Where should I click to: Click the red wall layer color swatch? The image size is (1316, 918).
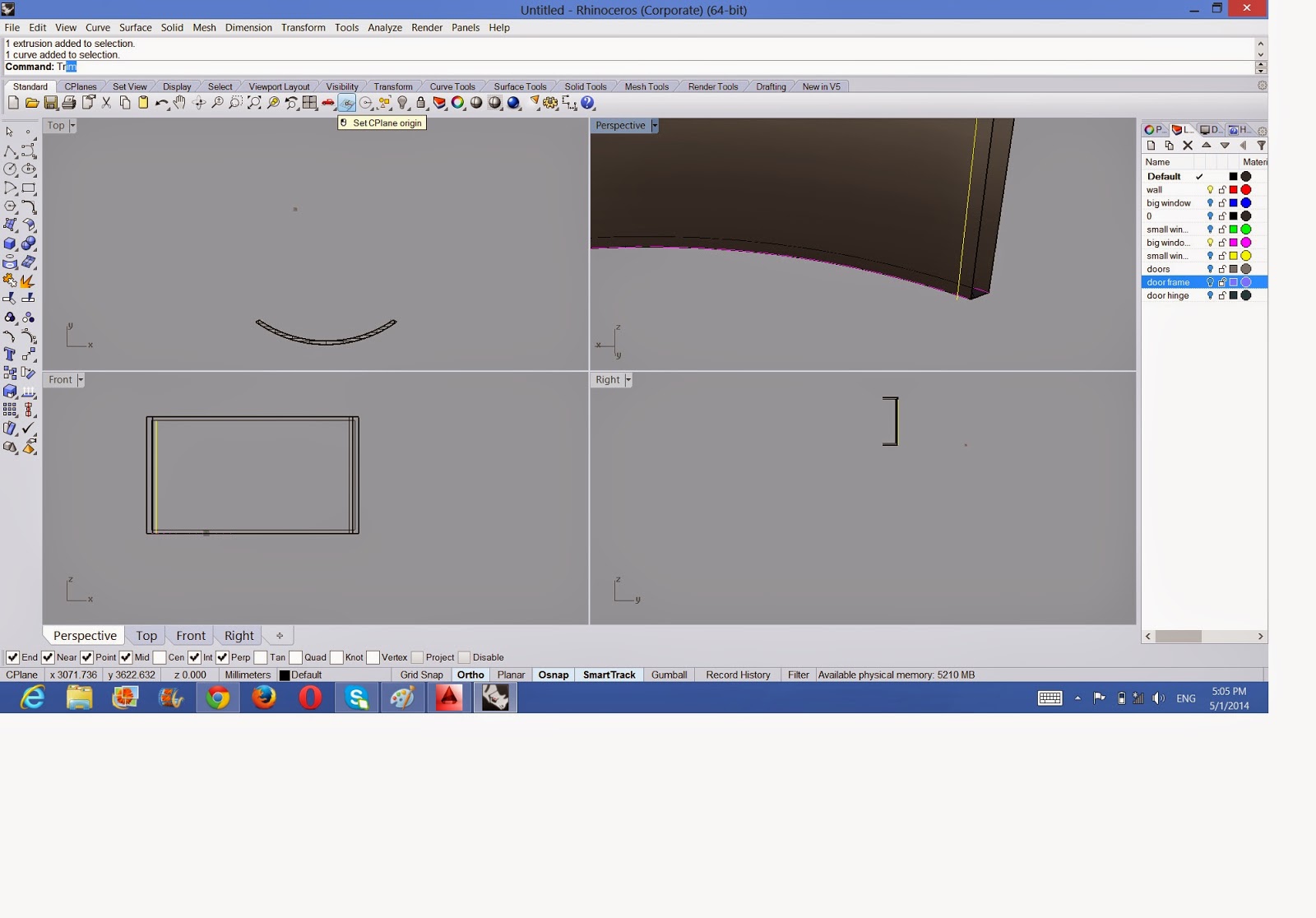tap(1233, 190)
